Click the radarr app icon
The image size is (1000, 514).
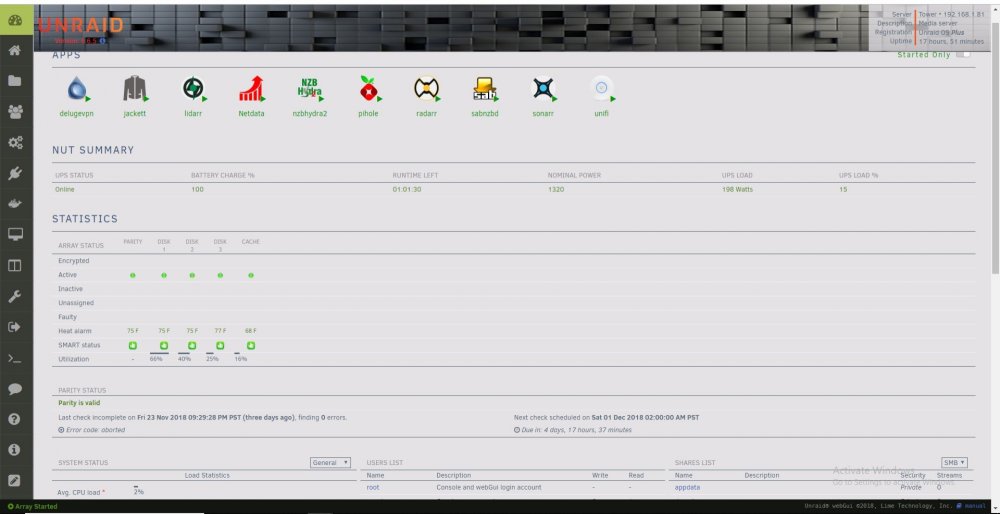pos(425,89)
